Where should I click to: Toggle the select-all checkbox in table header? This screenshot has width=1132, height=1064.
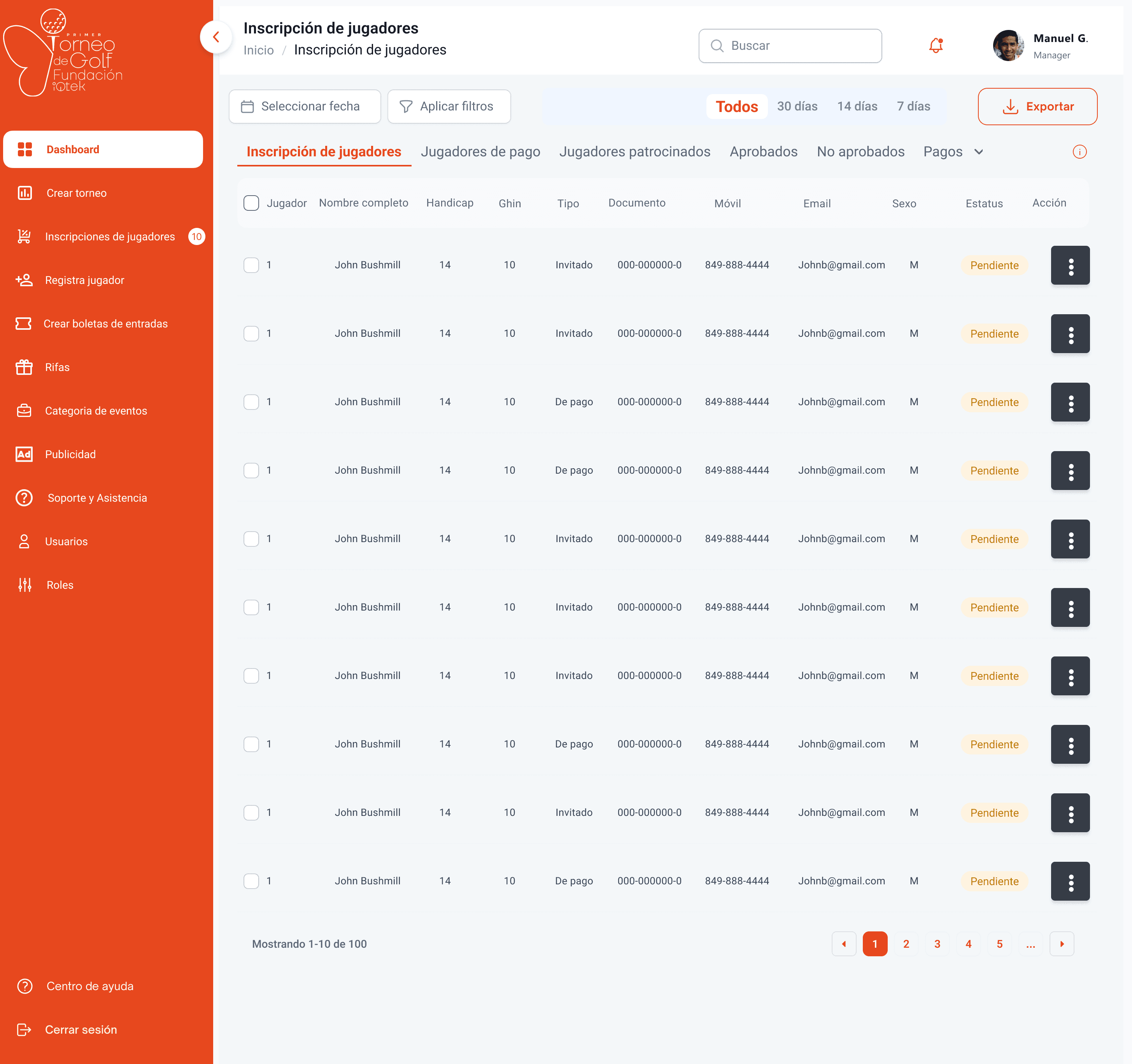tap(251, 203)
